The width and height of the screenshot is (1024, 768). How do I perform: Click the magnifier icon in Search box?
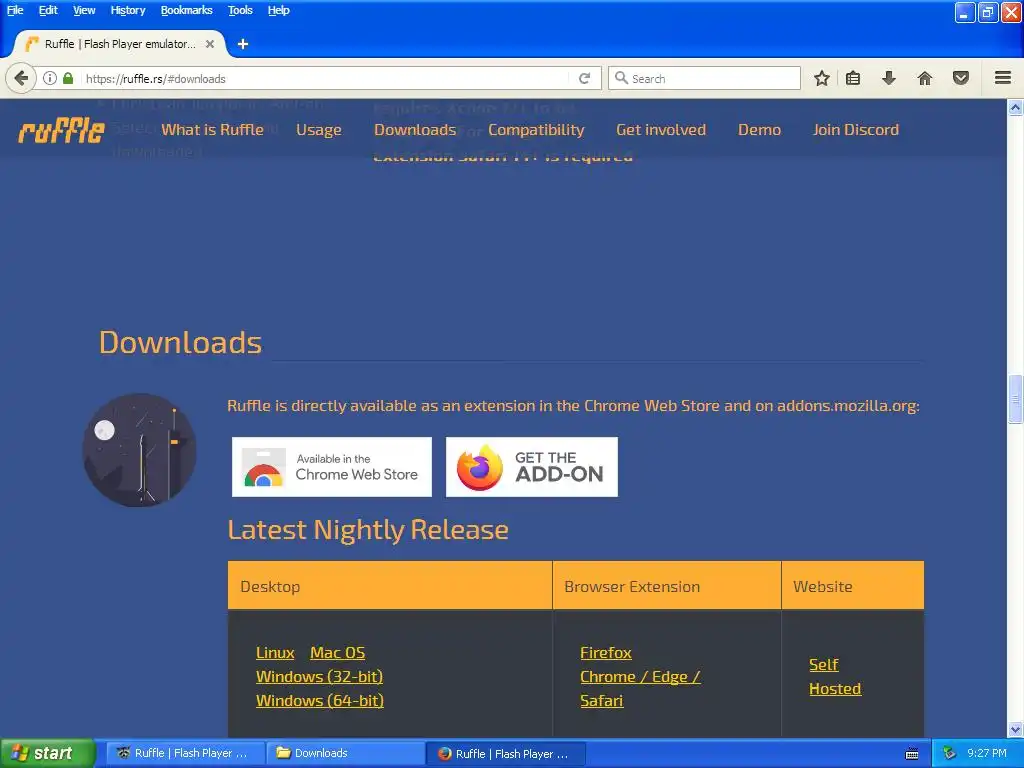click(x=621, y=78)
